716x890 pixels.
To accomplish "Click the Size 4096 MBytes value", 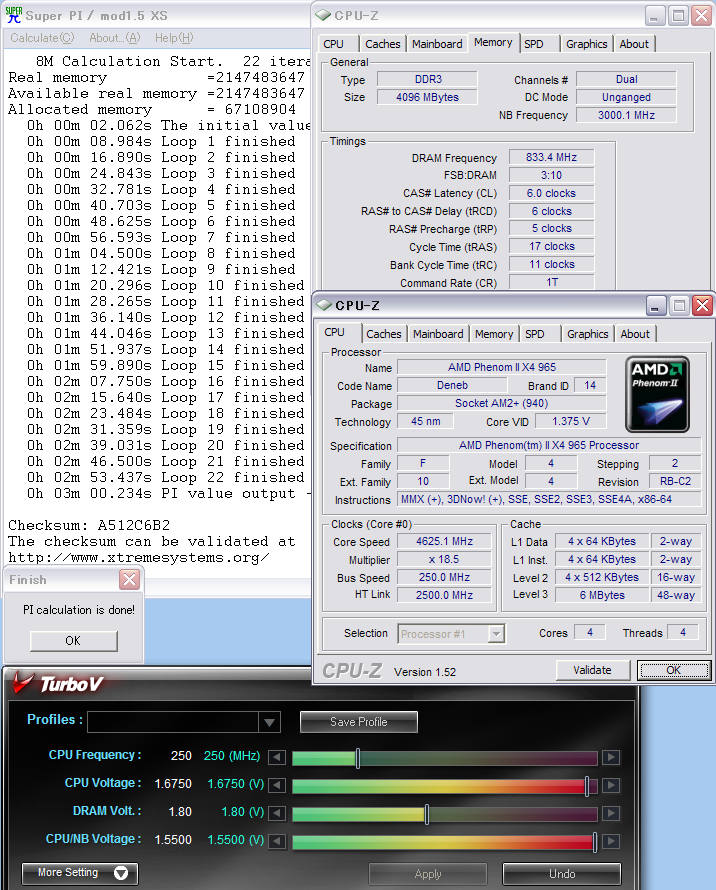I will point(427,97).
